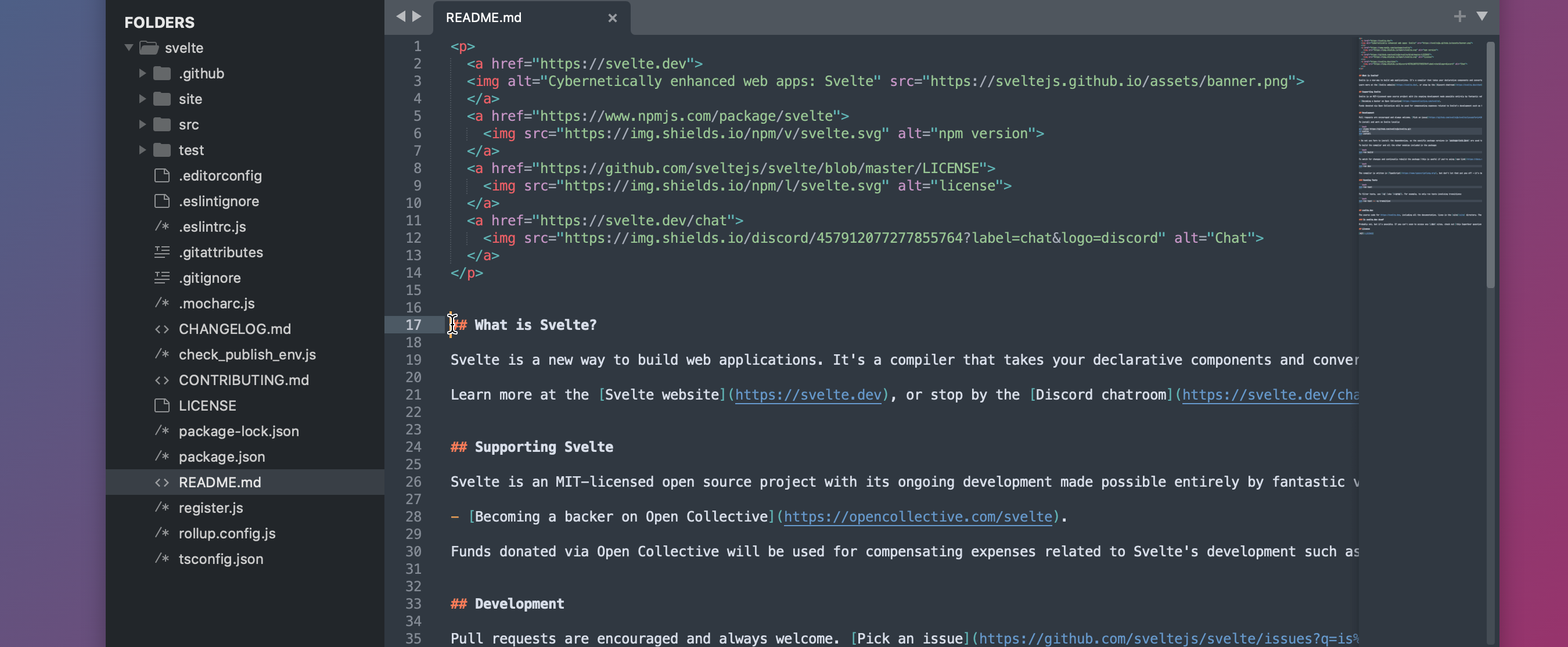Open CHANGELOG.md from the sidebar
The width and height of the screenshot is (1568, 647).
235,329
